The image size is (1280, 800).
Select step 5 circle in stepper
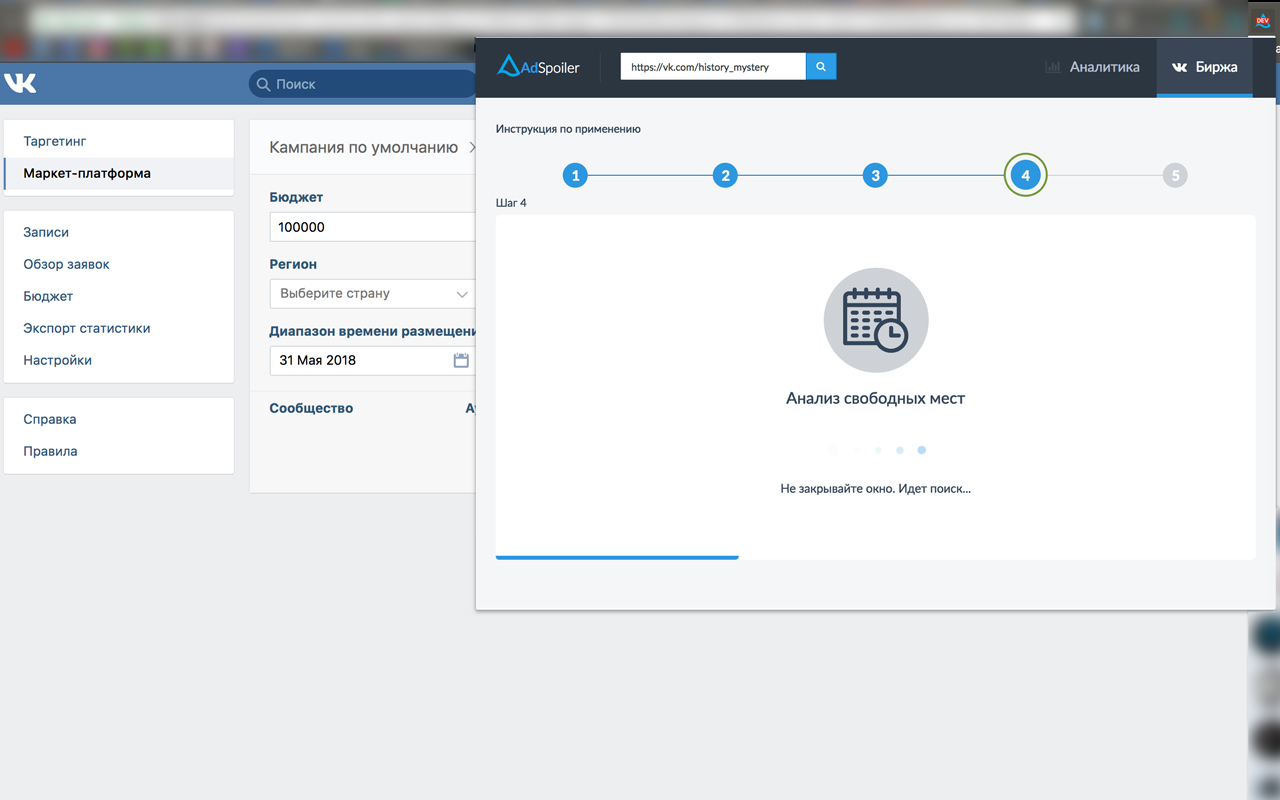(1175, 176)
